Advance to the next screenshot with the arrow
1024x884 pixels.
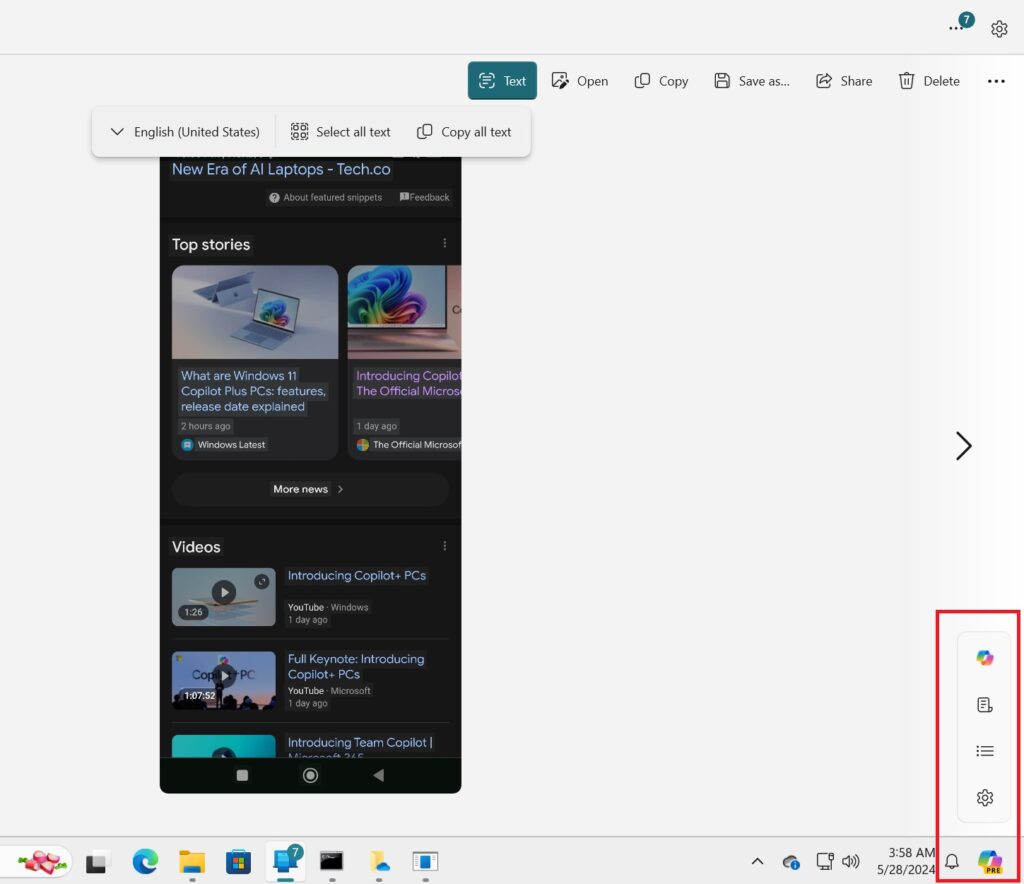[963, 446]
